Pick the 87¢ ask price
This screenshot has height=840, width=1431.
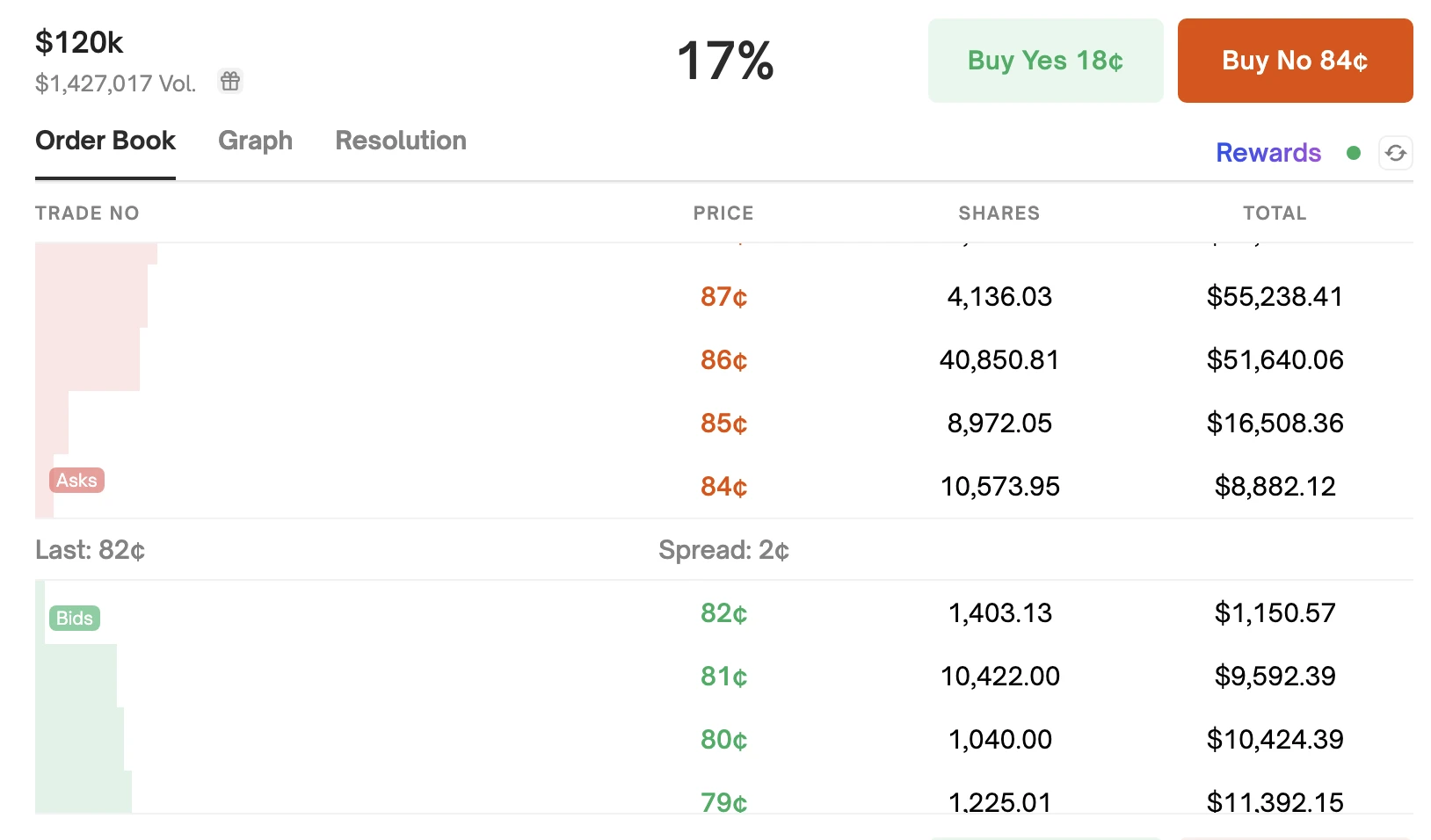723,297
